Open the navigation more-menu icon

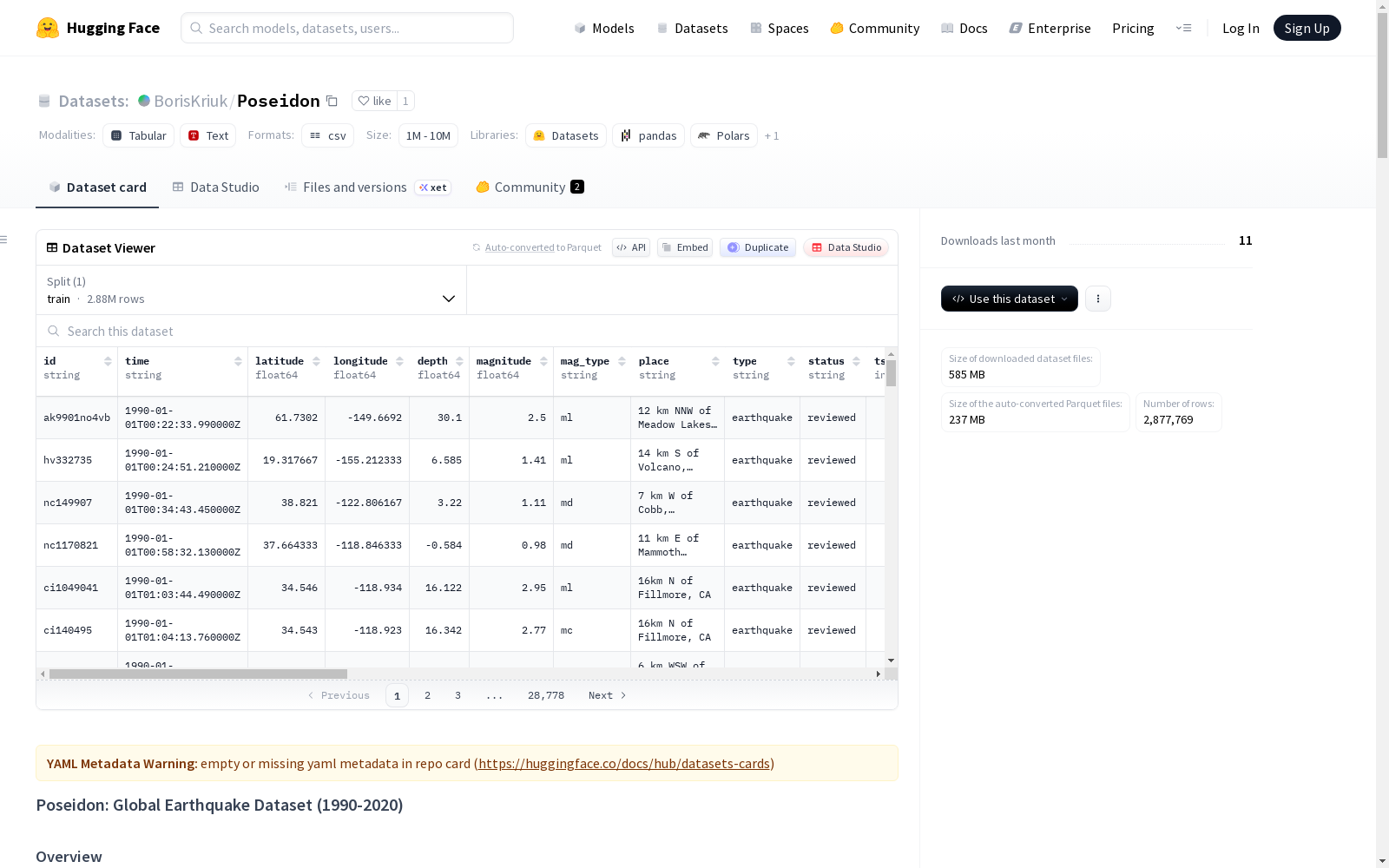pos(1183,28)
